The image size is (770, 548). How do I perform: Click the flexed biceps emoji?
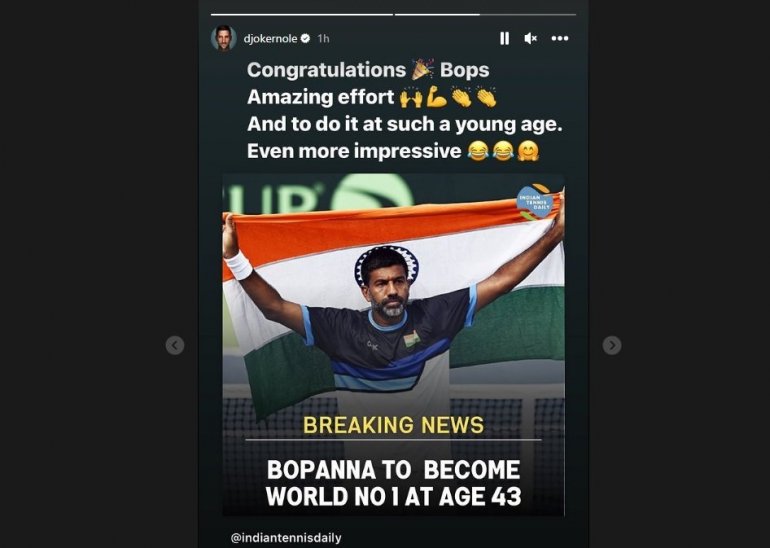pos(436,97)
